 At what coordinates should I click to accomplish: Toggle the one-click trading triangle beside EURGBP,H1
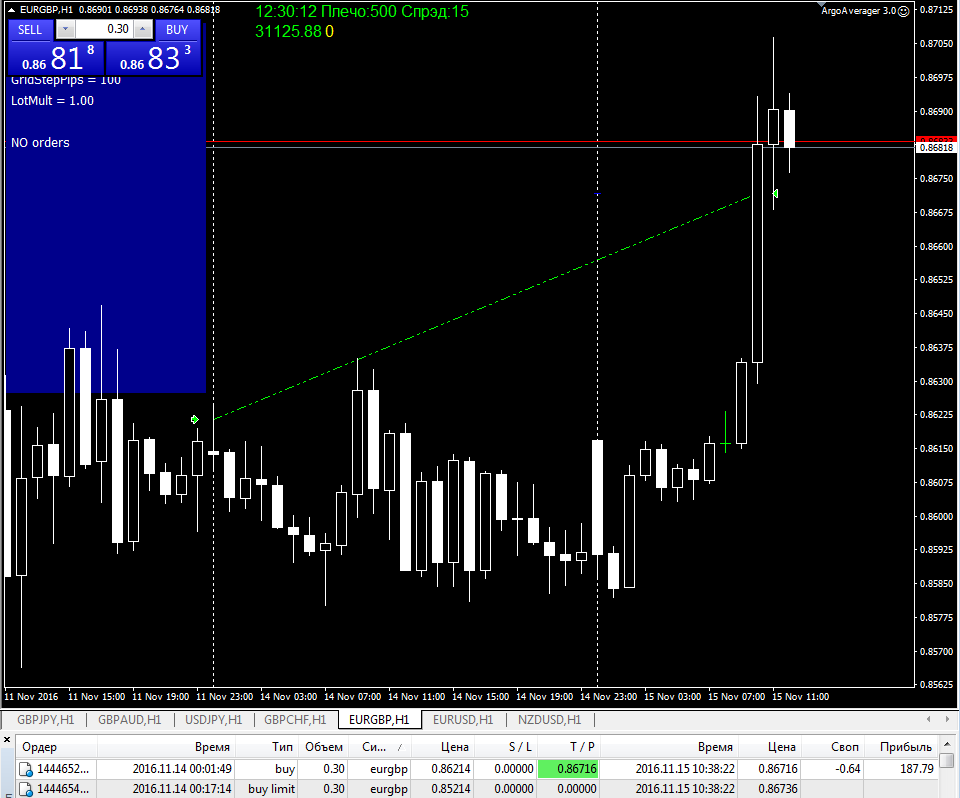(x=12, y=10)
